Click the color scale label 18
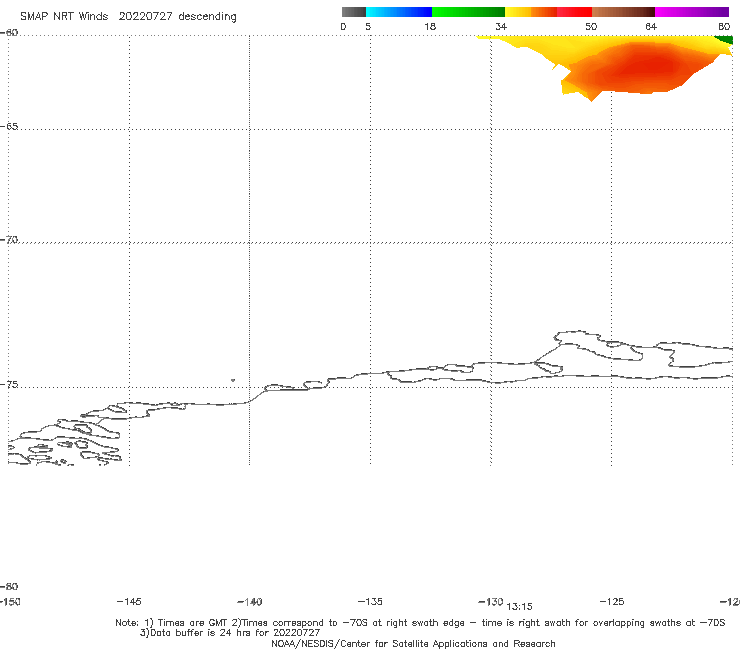Screen dimensions: 740x650 pos(430,27)
